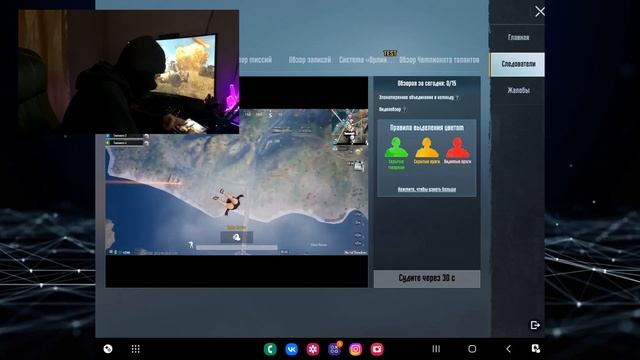This screenshot has width=640, height=360.
Task: Open purple app with notification badge
Action: 334,349
